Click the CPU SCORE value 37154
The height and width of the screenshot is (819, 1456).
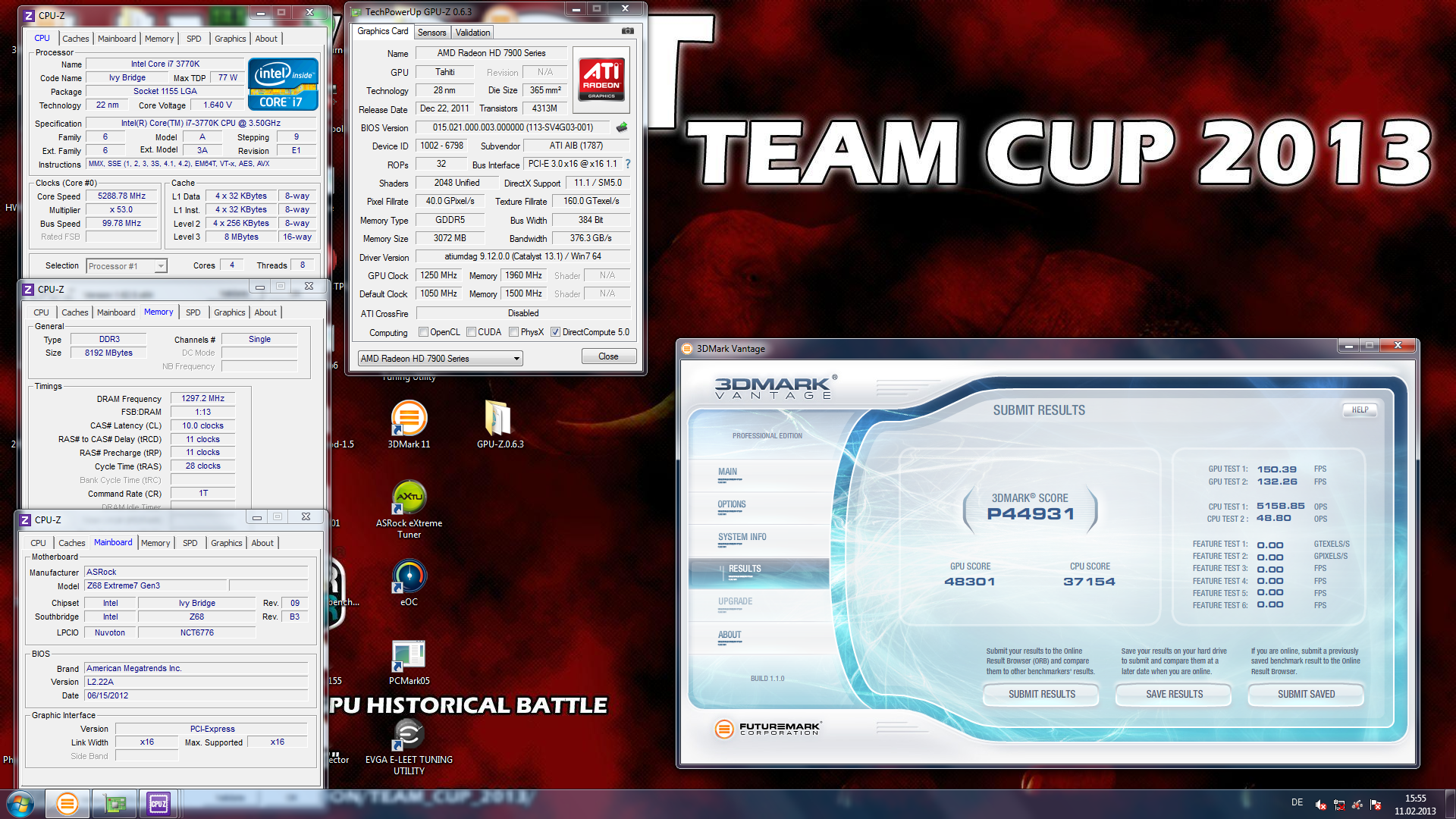coord(1089,582)
